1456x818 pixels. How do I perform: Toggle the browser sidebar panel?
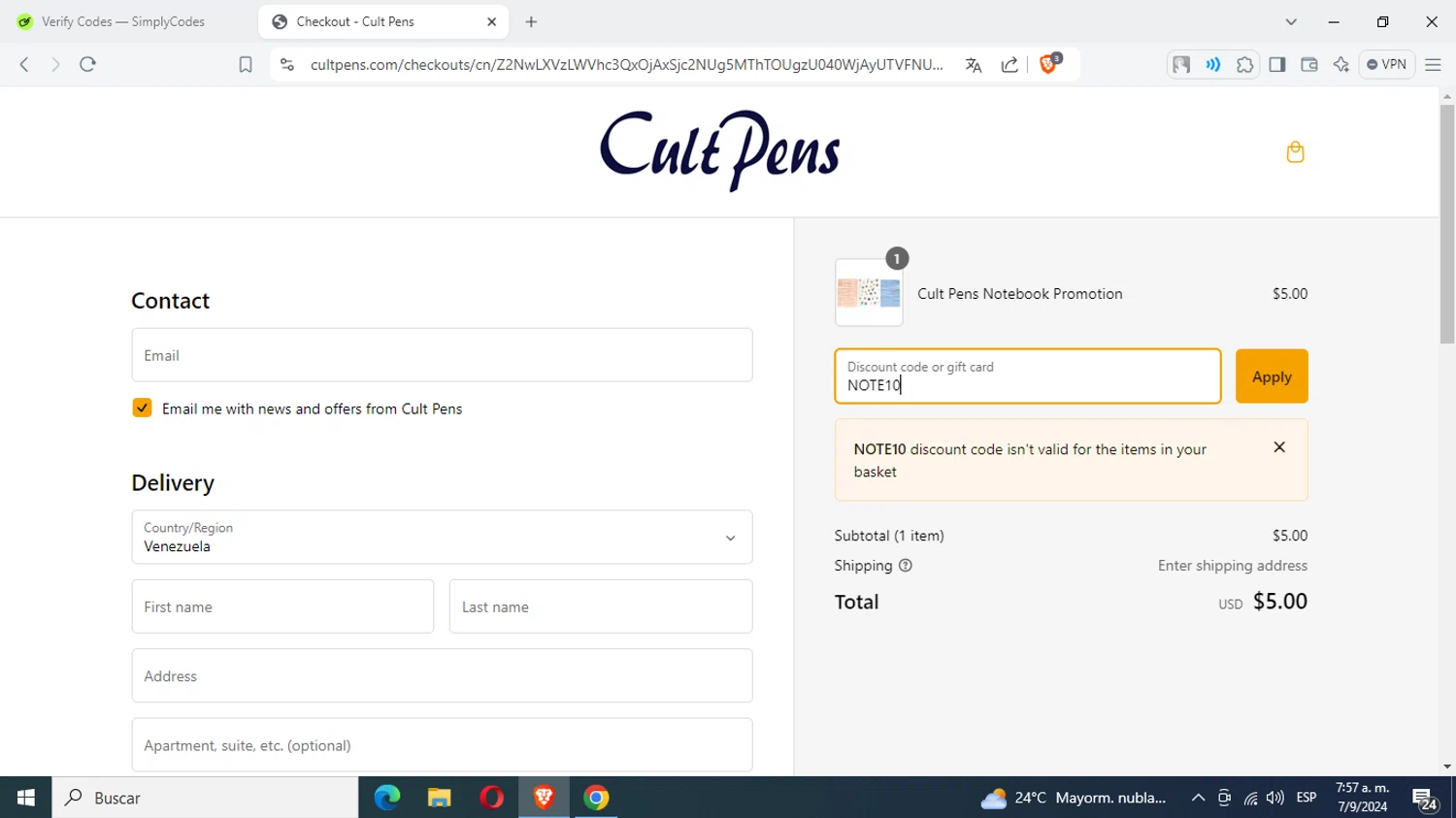[1276, 64]
